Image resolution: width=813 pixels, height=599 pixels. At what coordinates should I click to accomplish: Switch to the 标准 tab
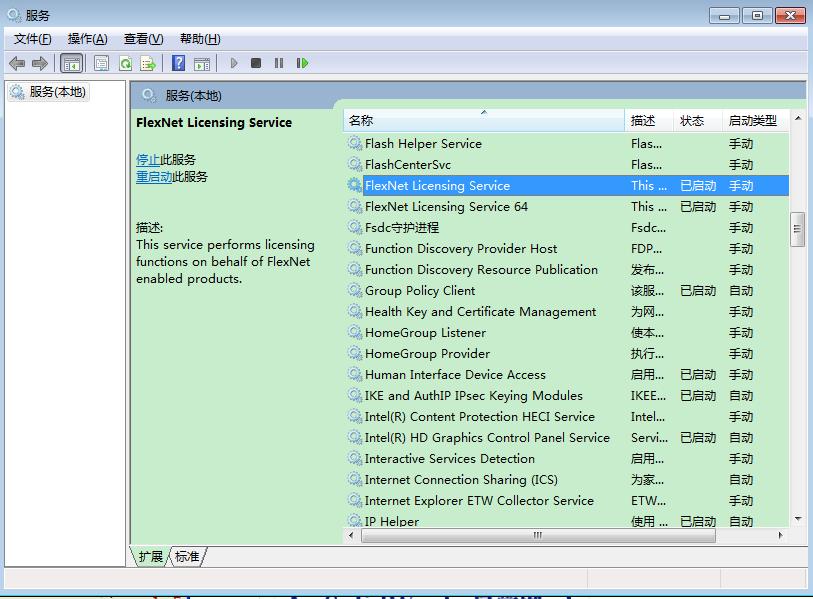click(187, 556)
